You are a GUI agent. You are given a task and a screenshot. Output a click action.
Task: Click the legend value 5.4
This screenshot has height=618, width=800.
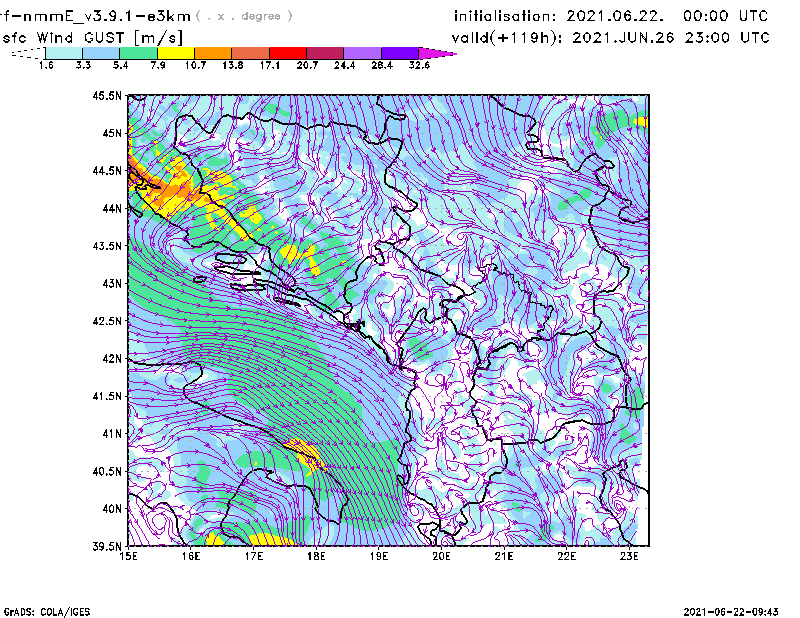pyautogui.click(x=120, y=65)
